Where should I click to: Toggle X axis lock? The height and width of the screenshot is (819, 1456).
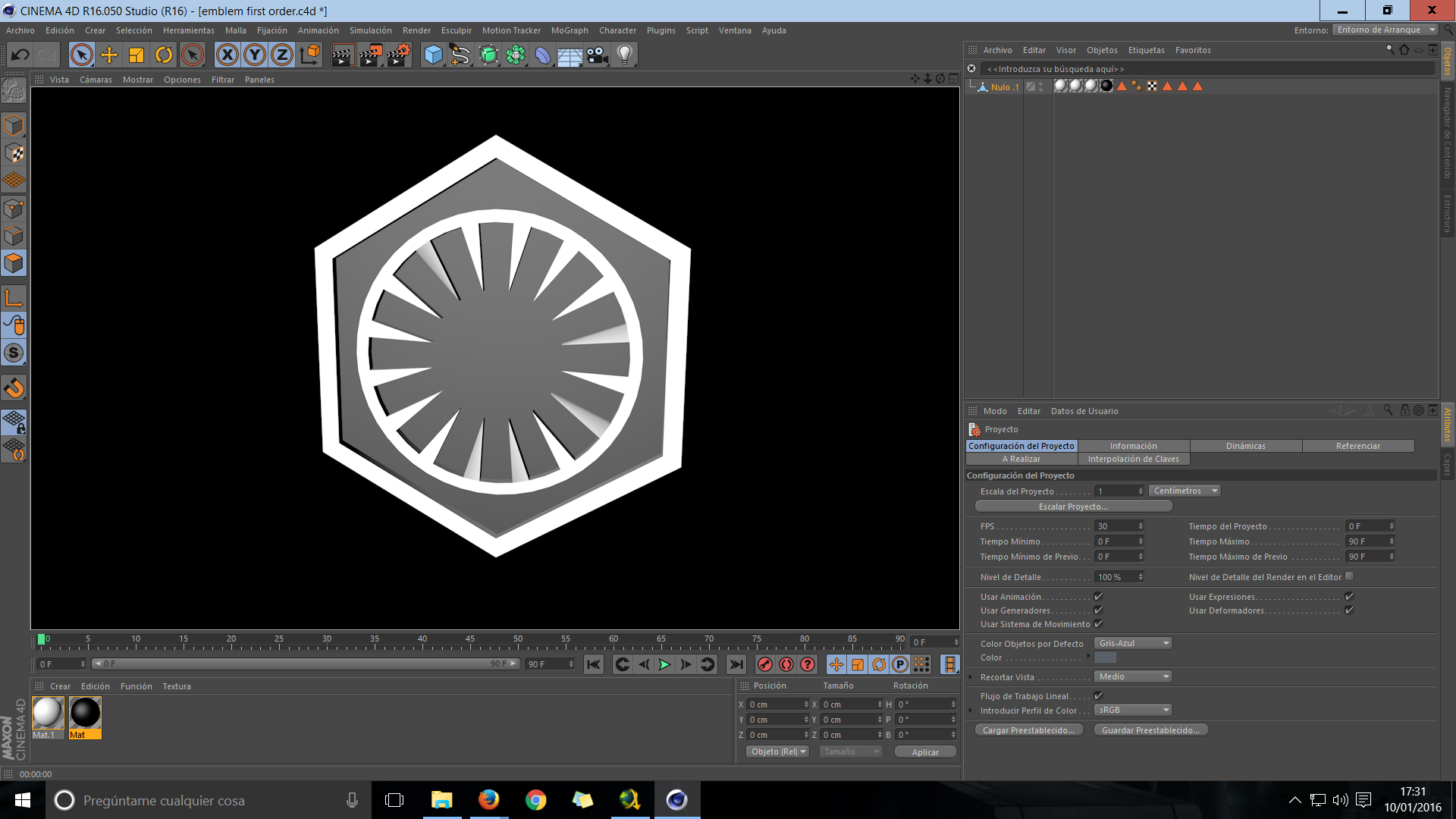click(227, 55)
